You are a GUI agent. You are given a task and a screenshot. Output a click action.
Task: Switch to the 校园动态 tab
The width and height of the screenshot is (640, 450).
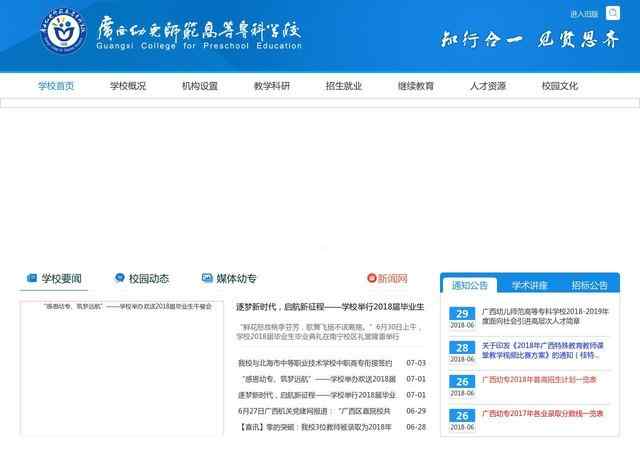(142, 278)
